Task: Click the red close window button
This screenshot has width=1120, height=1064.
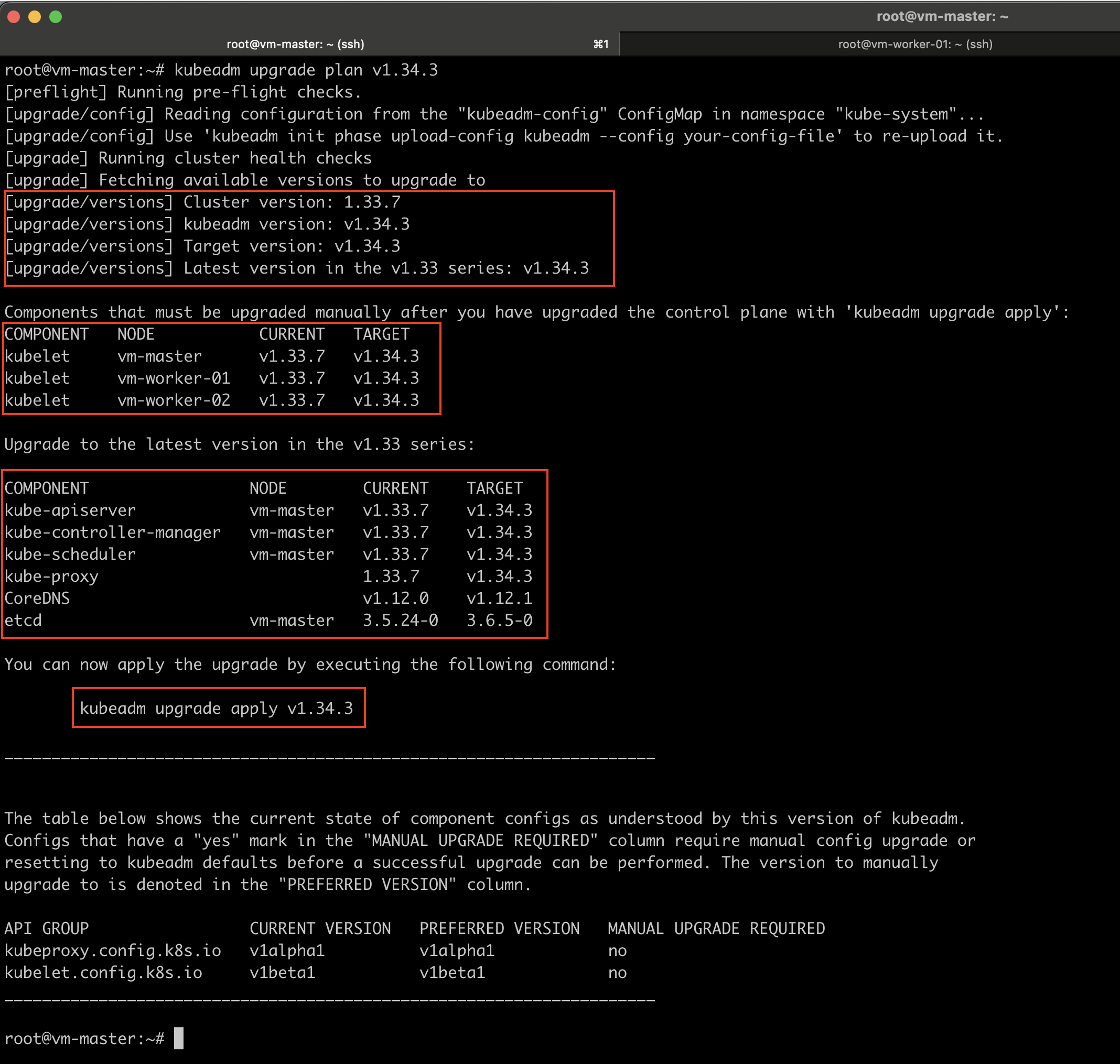Action: click(14, 17)
